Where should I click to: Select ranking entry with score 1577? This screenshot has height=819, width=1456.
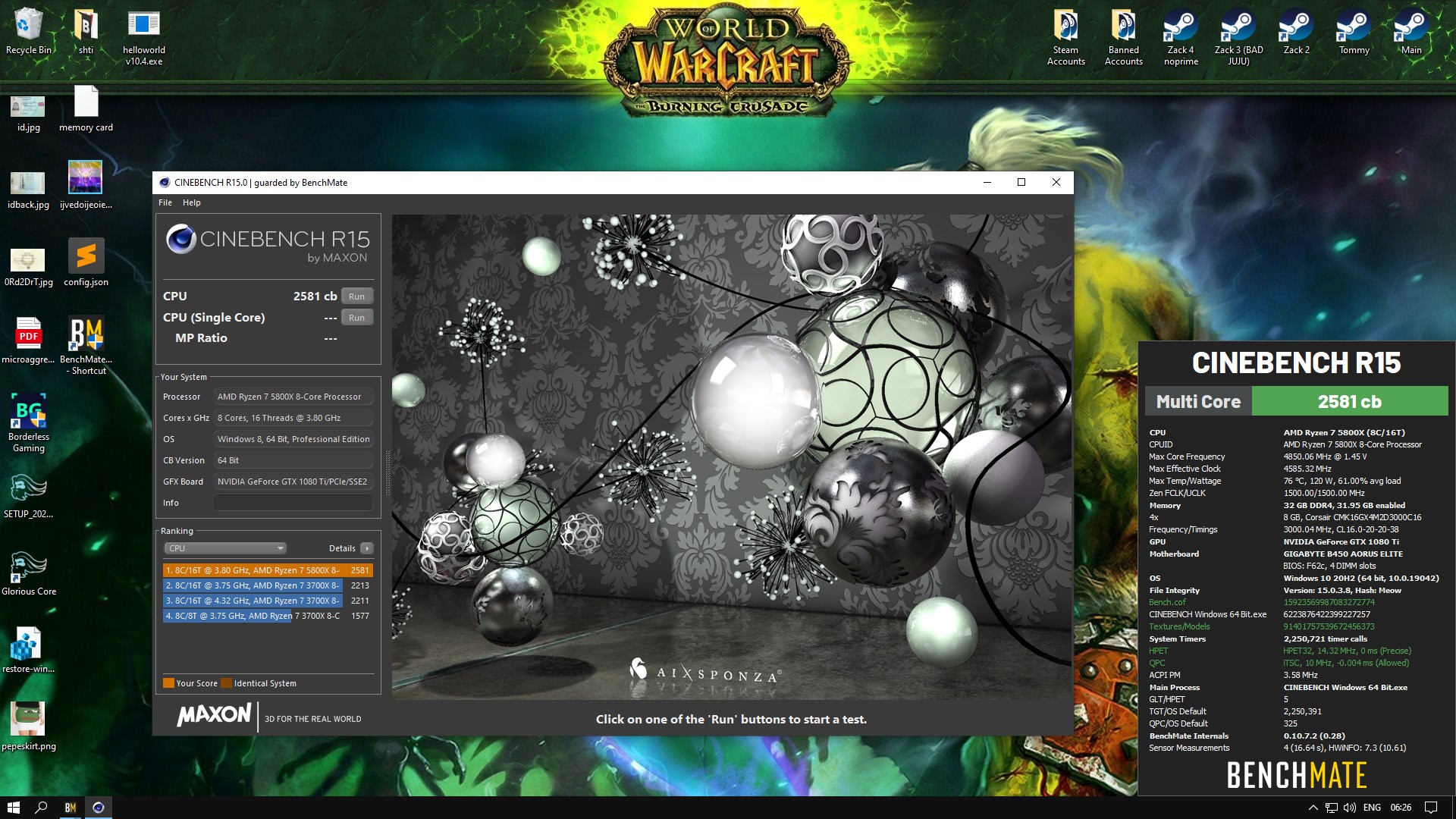[x=268, y=616]
